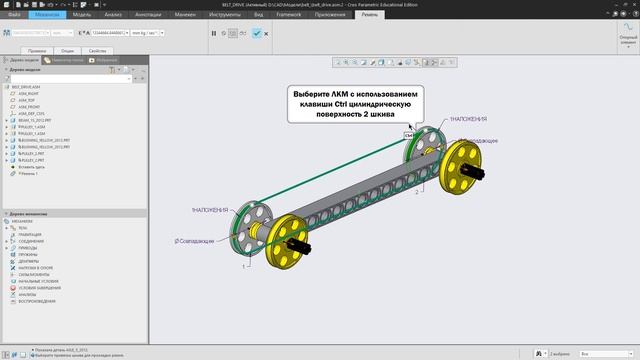Click the Undo icon in quick access toolbar
The height and width of the screenshot is (360, 640).
51,4
